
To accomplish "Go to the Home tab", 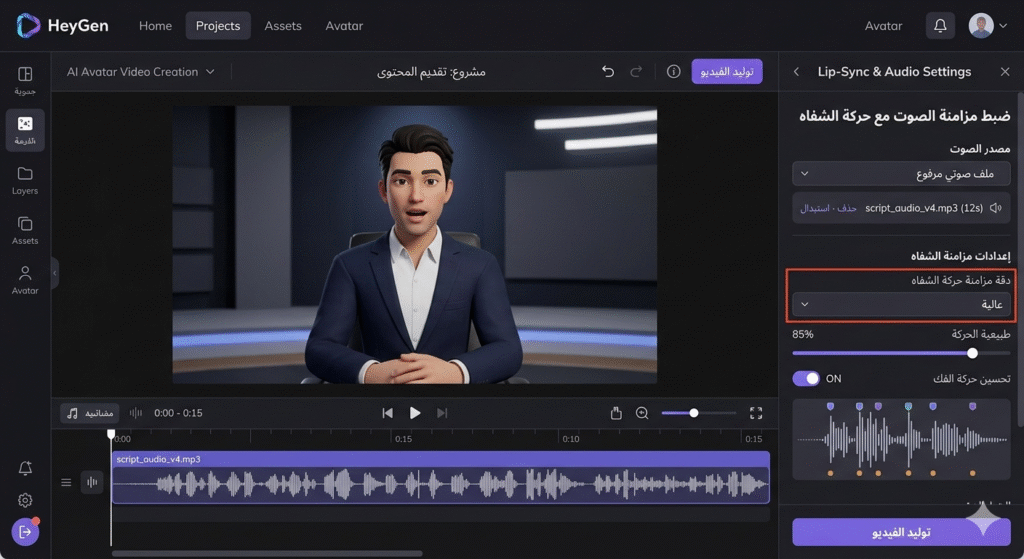I will tap(155, 26).
